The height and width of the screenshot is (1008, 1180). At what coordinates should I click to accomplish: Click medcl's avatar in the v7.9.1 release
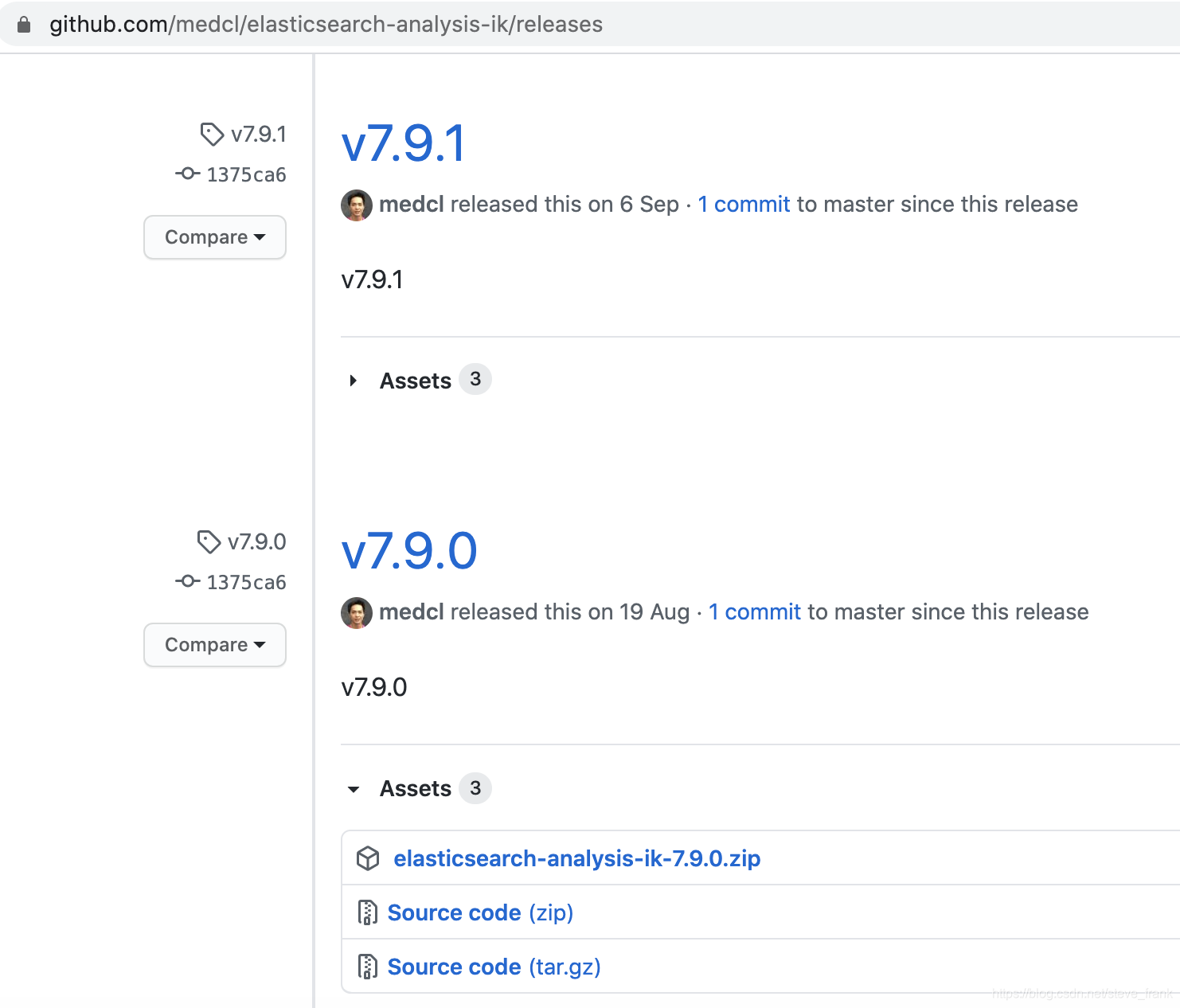coord(357,205)
